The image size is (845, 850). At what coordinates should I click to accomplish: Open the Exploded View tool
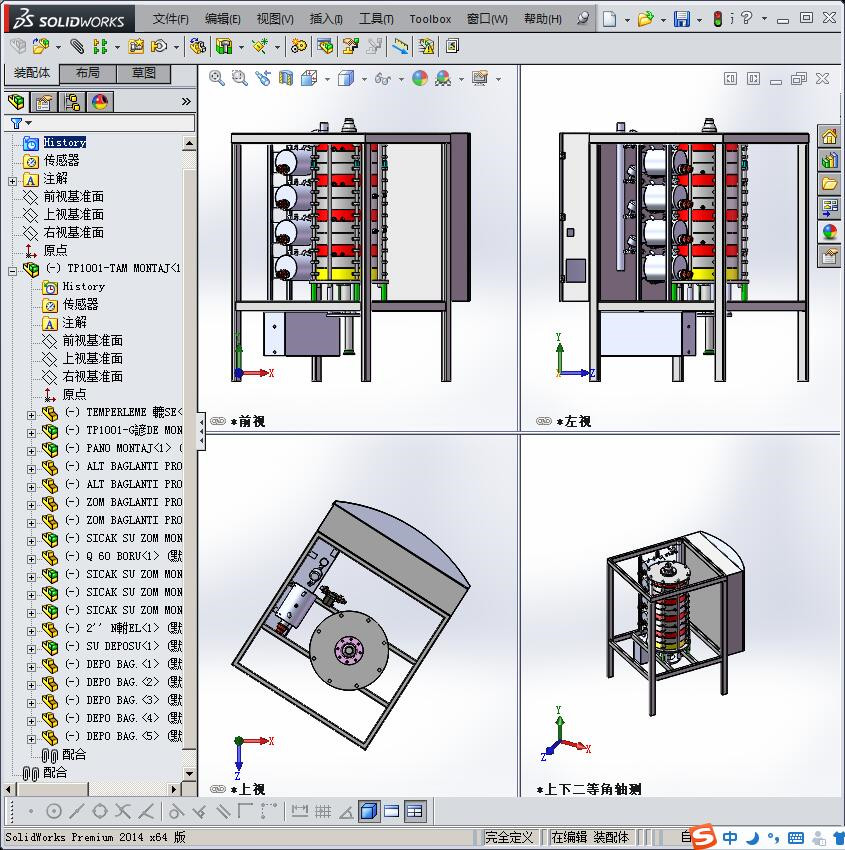point(351,47)
